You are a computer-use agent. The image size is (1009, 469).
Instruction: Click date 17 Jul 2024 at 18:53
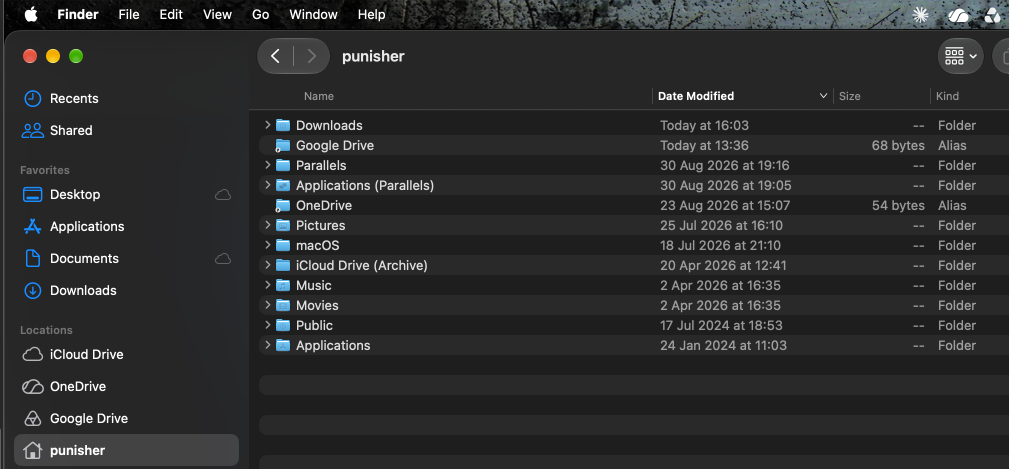(721, 326)
